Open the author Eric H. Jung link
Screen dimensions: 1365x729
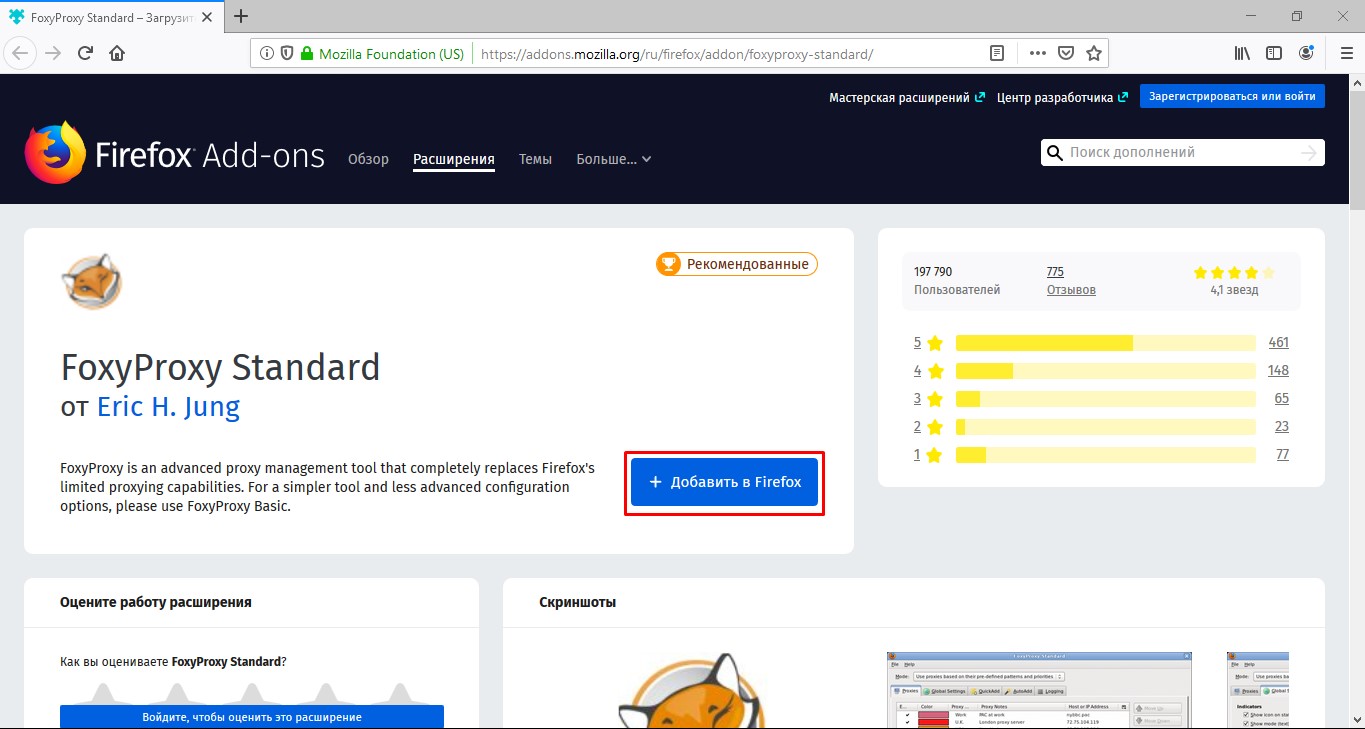168,407
